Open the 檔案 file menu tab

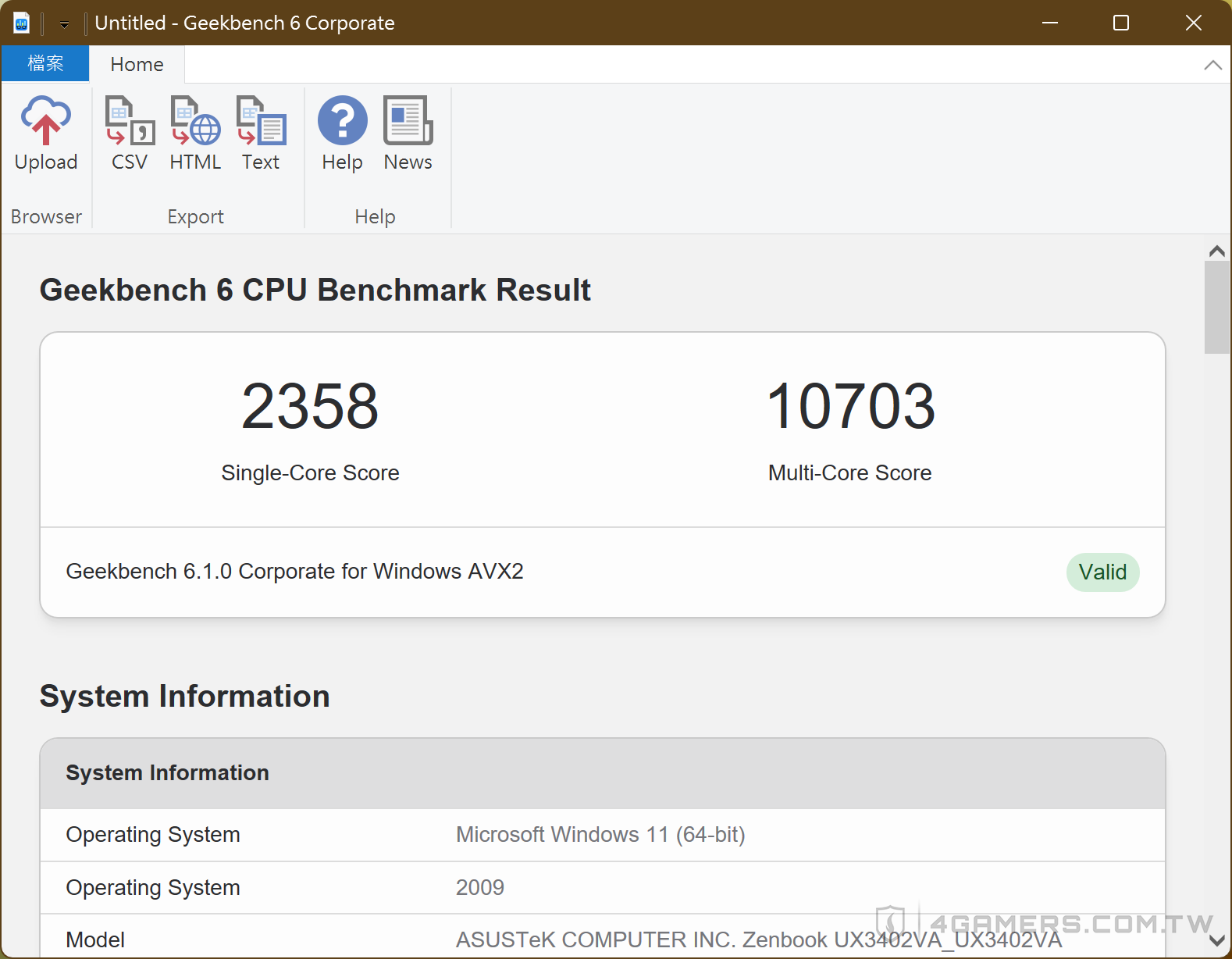pyautogui.click(x=45, y=63)
